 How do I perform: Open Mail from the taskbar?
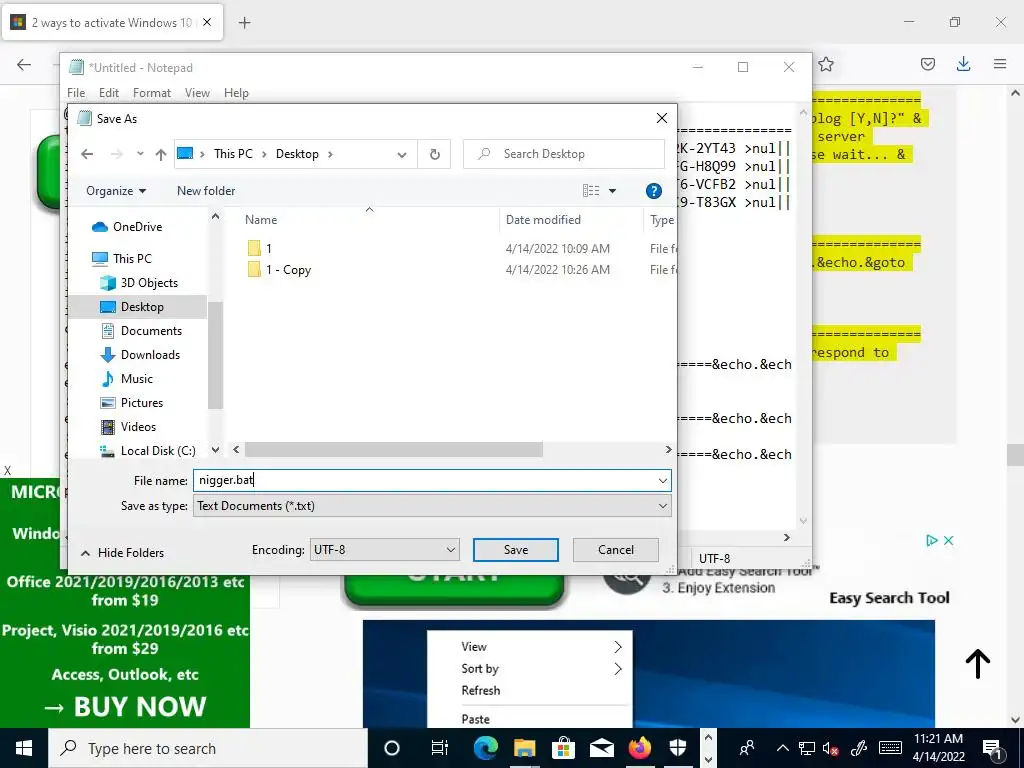click(601, 748)
